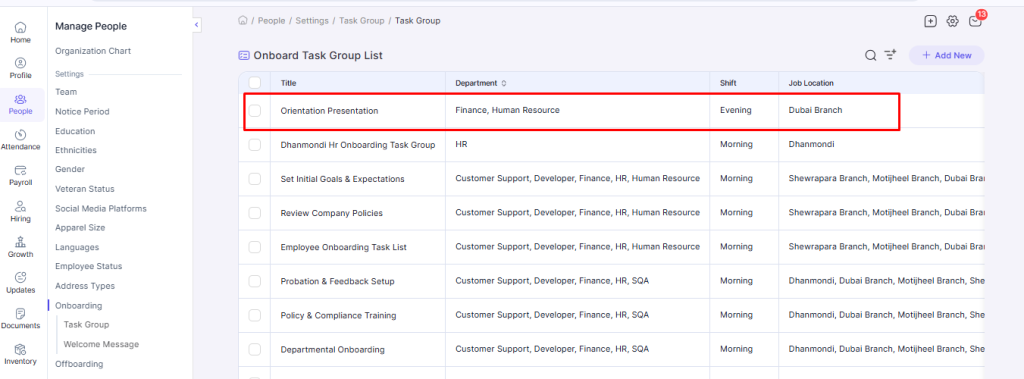Click the Onboard Task Group List icon
This screenshot has width=1024, height=379.
pyautogui.click(x=244, y=56)
